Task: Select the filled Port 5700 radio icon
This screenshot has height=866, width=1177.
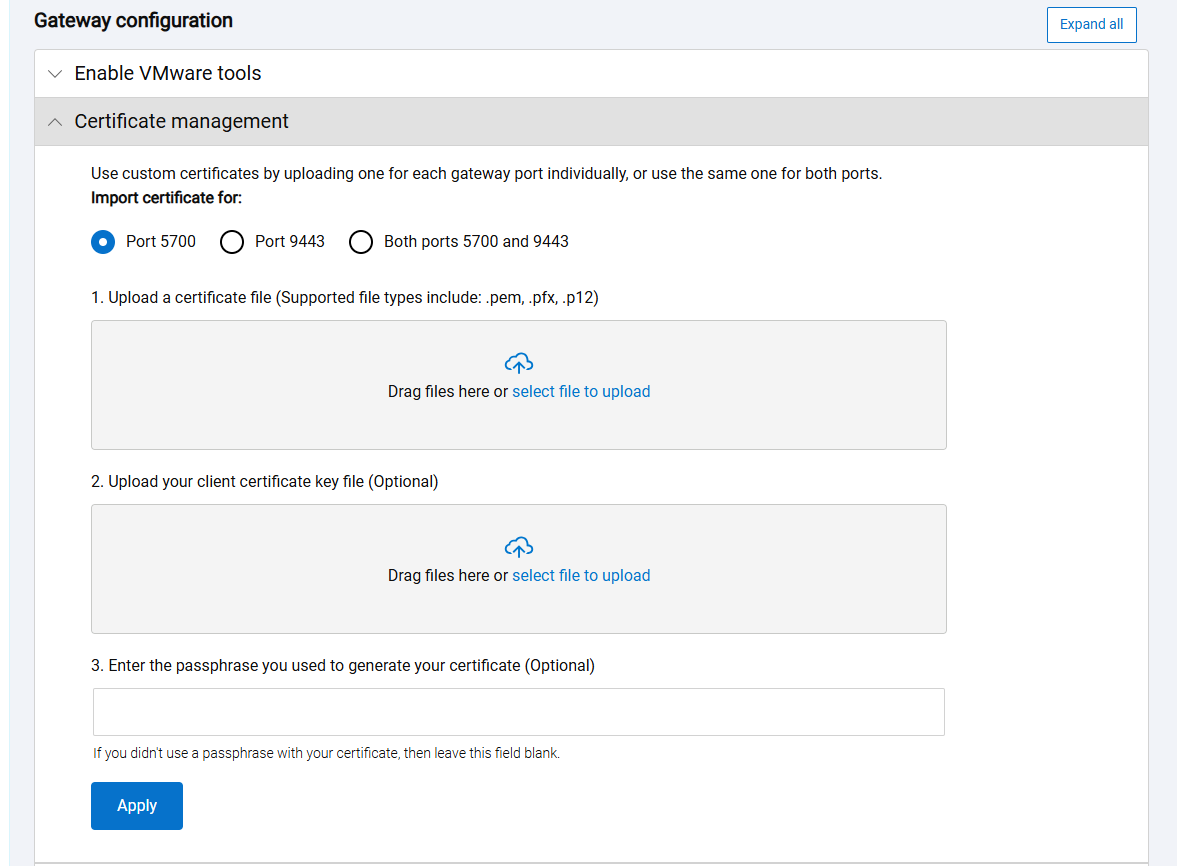Action: coord(102,241)
